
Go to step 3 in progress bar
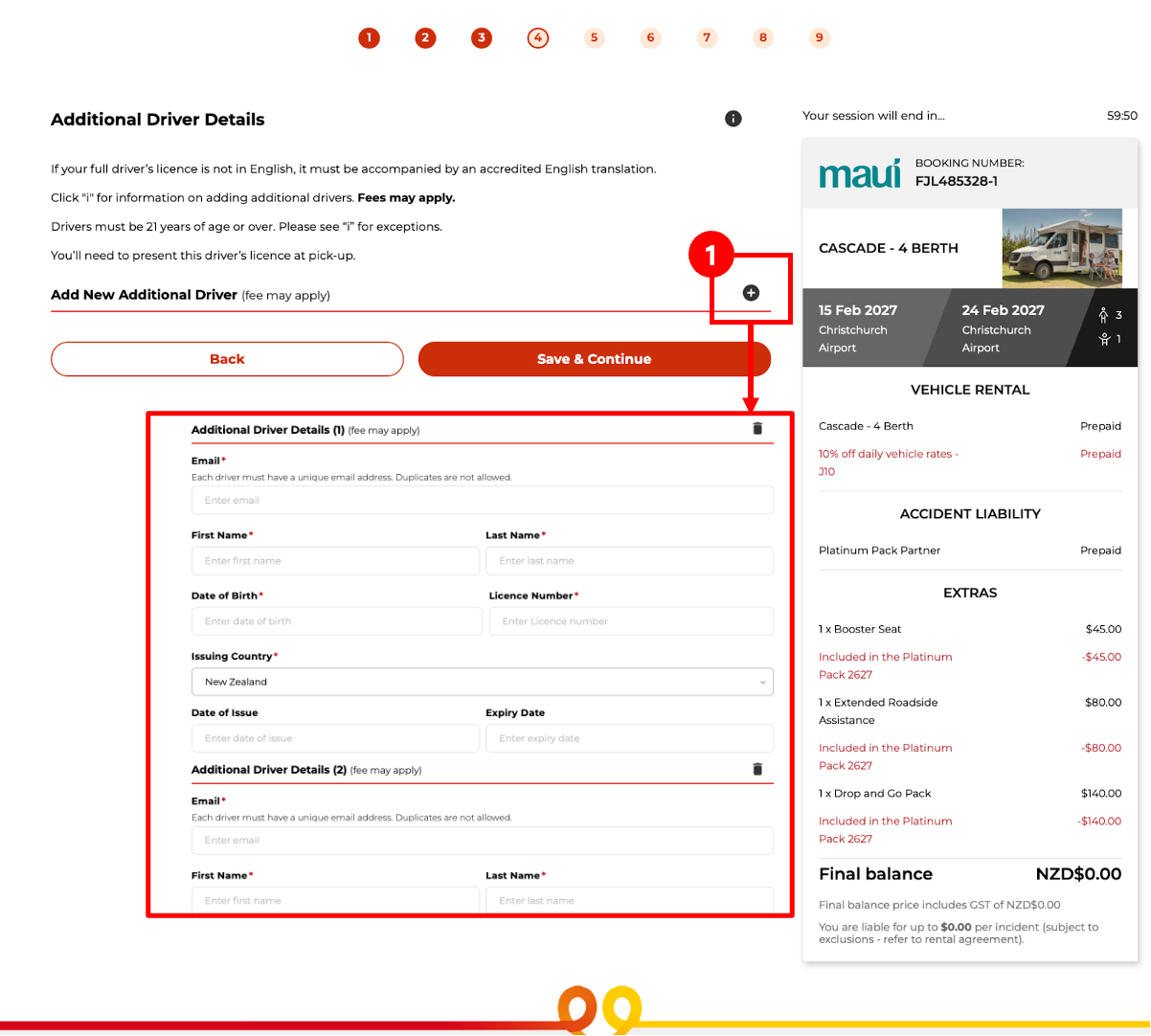482,37
